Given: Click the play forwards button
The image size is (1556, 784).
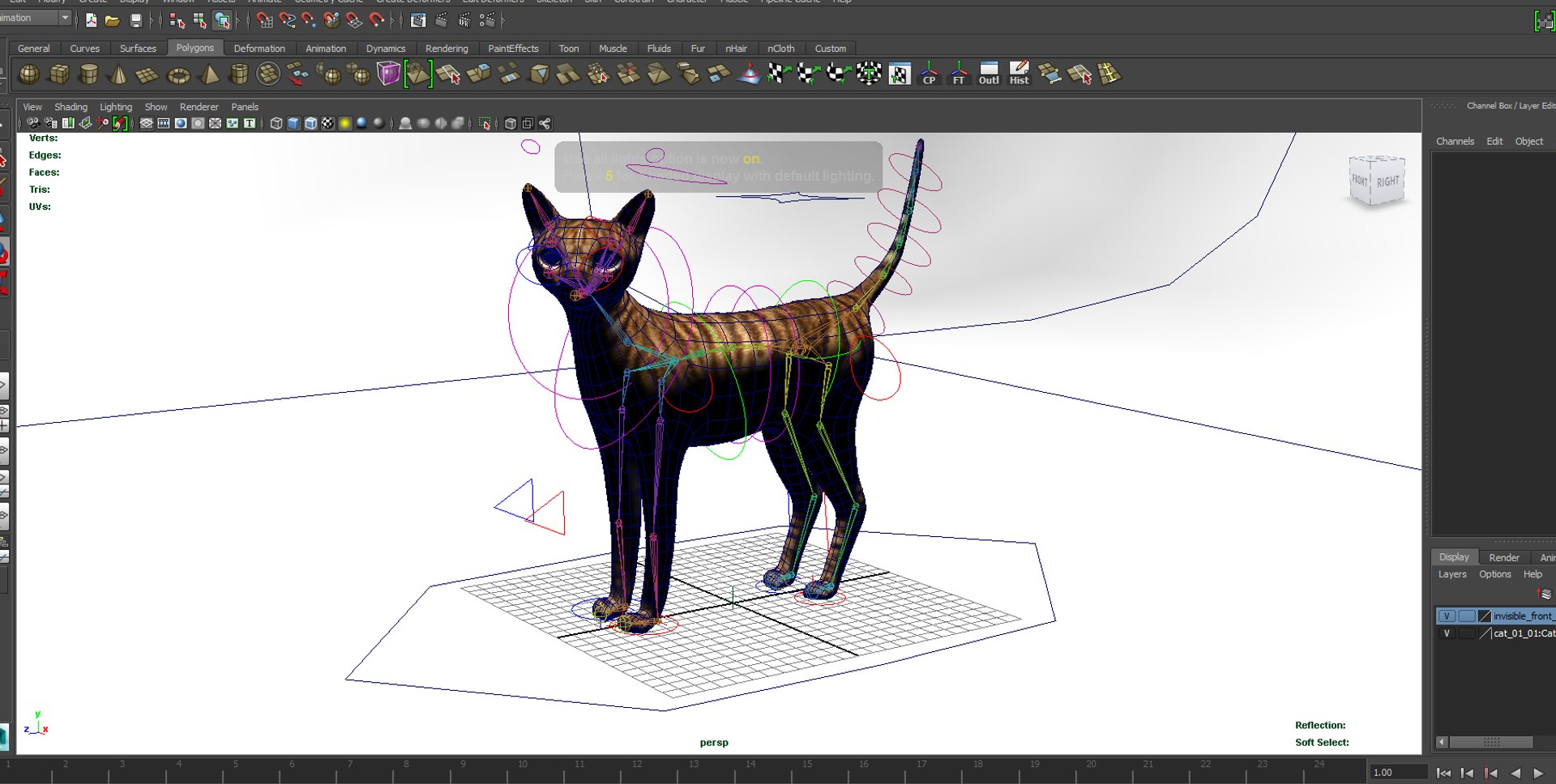Looking at the screenshot, I should click(x=1538, y=773).
